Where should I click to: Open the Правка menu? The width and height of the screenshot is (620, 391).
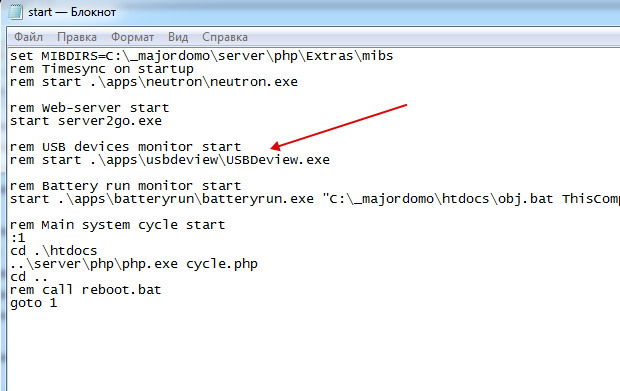(x=77, y=37)
